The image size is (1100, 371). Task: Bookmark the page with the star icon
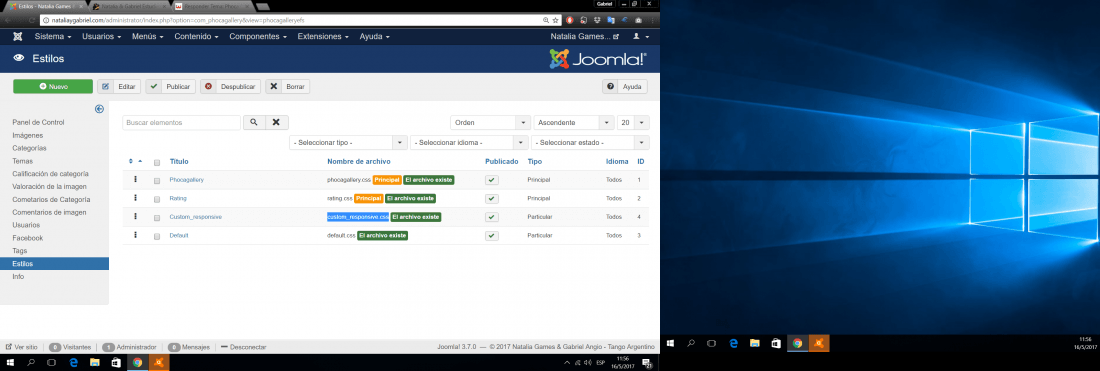click(555, 20)
